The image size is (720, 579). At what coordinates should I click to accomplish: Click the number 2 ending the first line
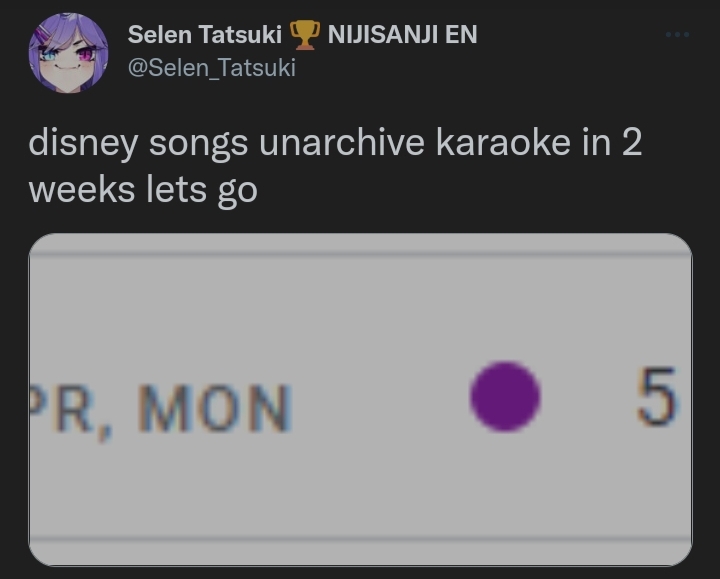point(632,142)
